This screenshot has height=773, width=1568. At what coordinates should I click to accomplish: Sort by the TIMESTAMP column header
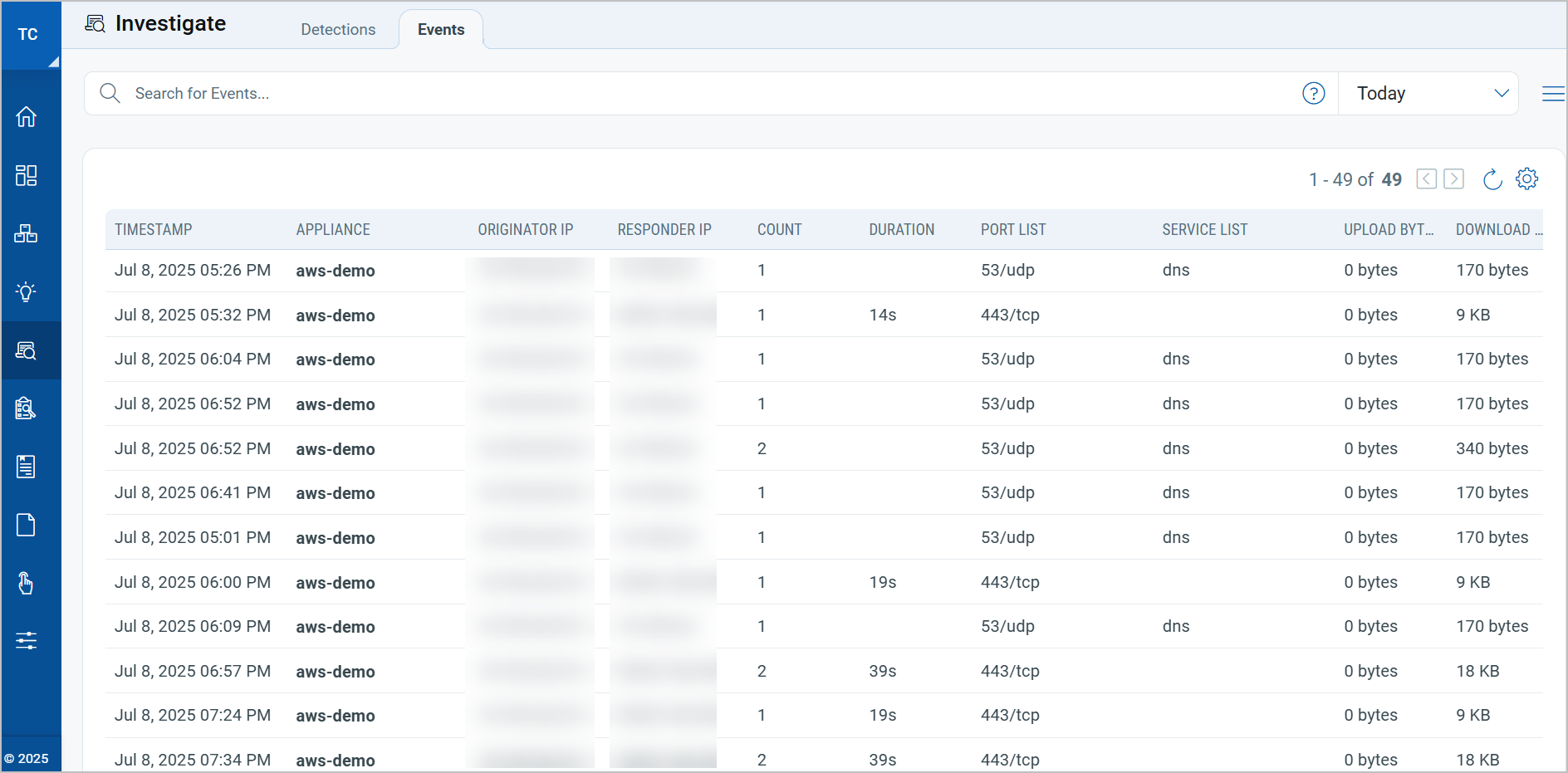pos(154,229)
